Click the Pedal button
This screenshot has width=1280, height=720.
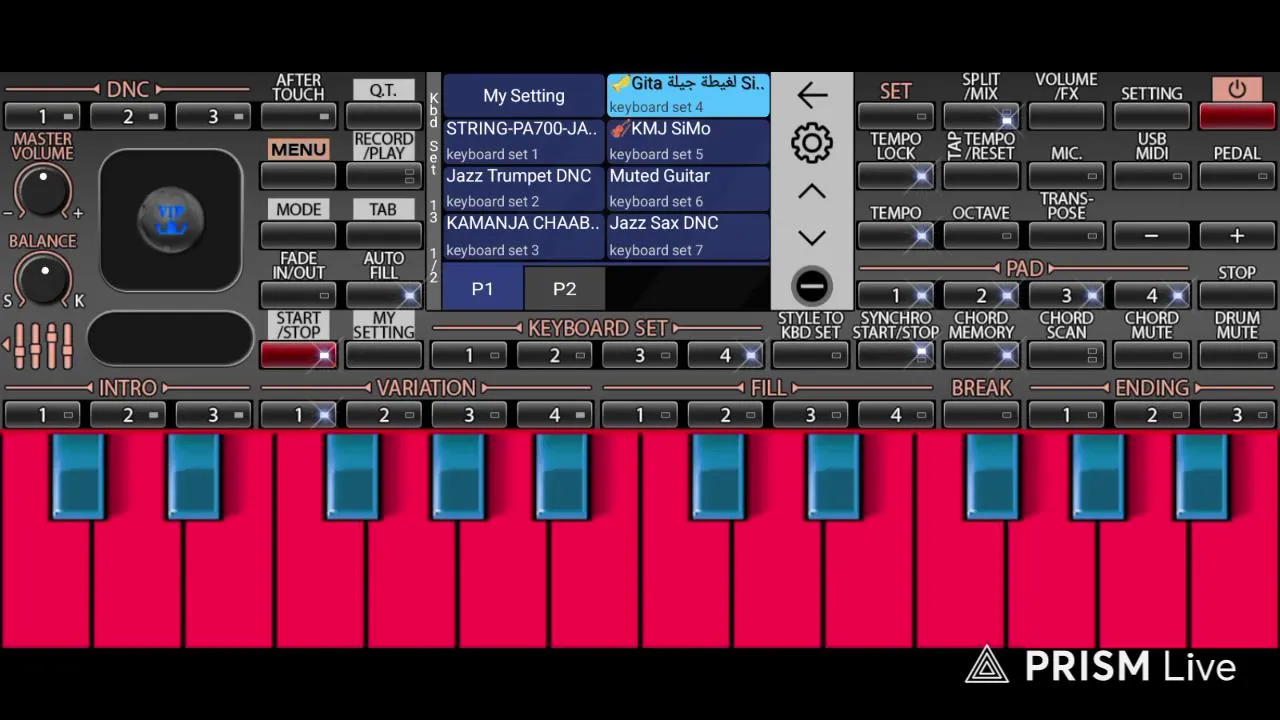tap(1237, 176)
